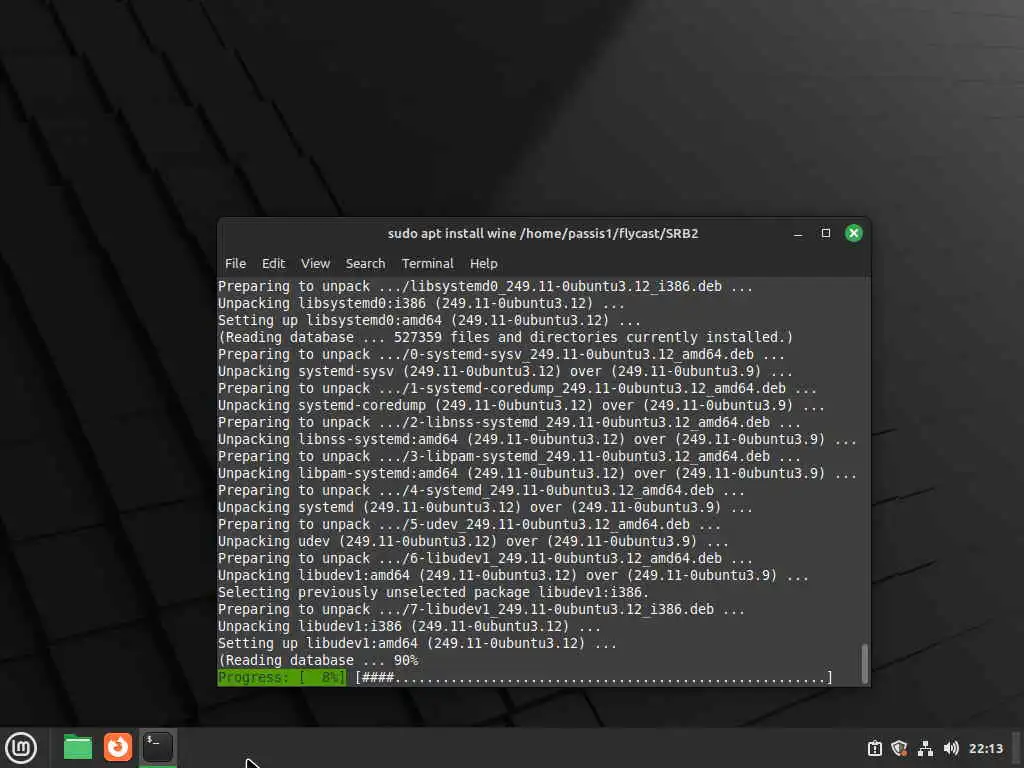This screenshot has width=1024, height=768.
Task: Minimize the terminal window
Action: click(x=798, y=234)
